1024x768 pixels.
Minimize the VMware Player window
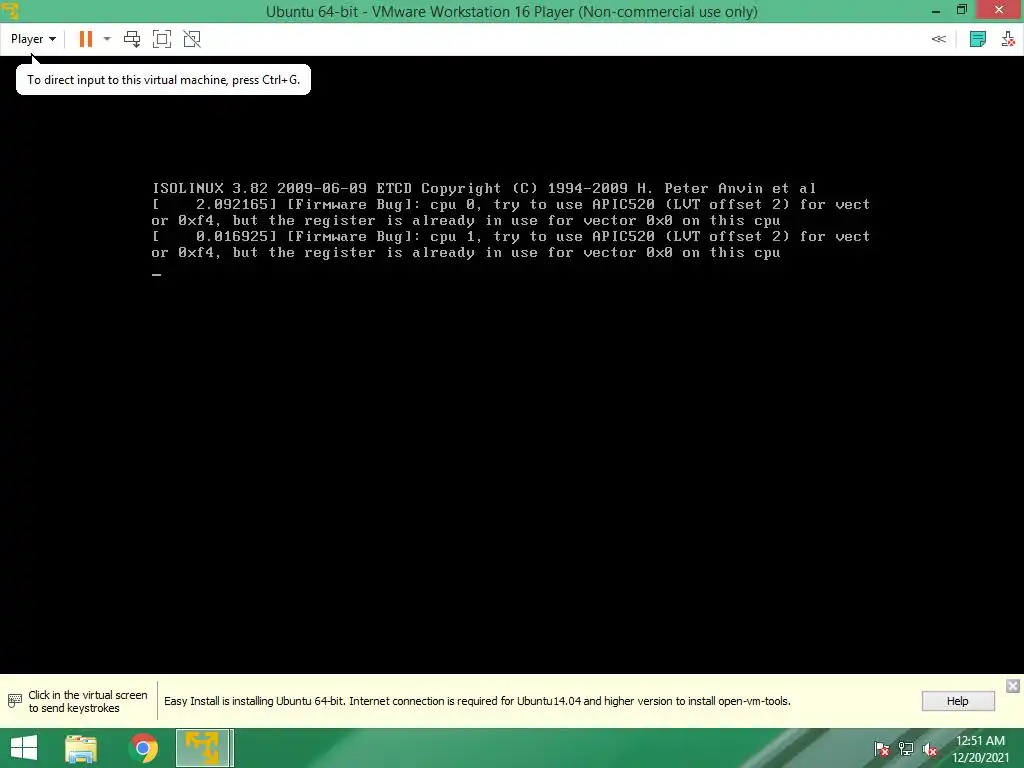coord(936,10)
